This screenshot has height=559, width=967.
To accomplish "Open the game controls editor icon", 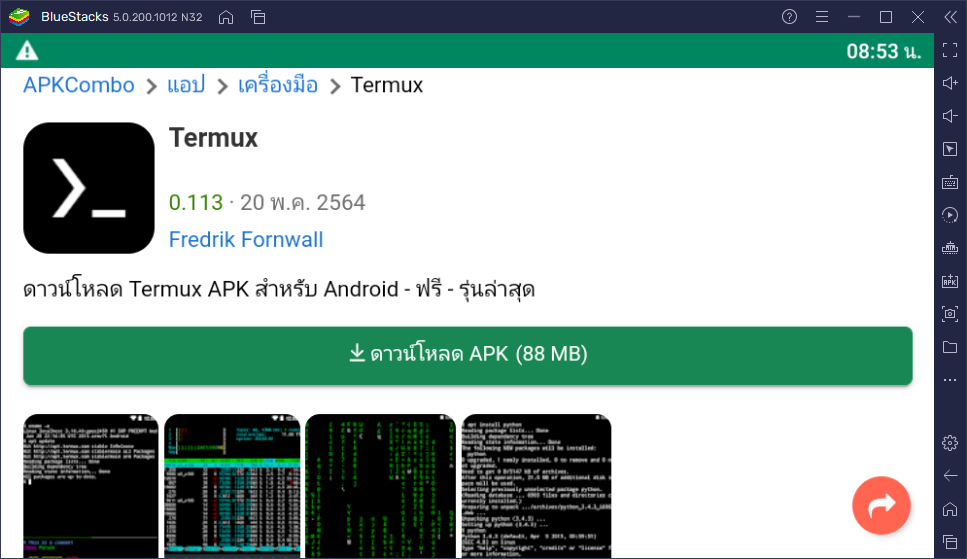I will [x=950, y=248].
